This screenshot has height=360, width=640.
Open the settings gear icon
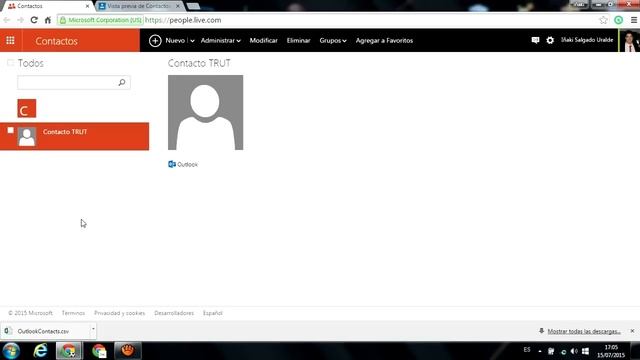point(550,40)
